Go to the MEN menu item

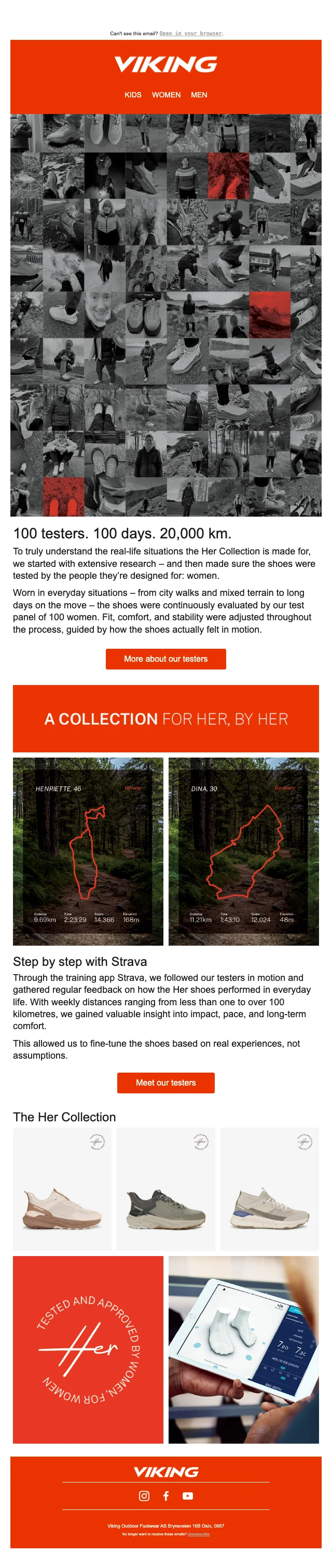199,95
